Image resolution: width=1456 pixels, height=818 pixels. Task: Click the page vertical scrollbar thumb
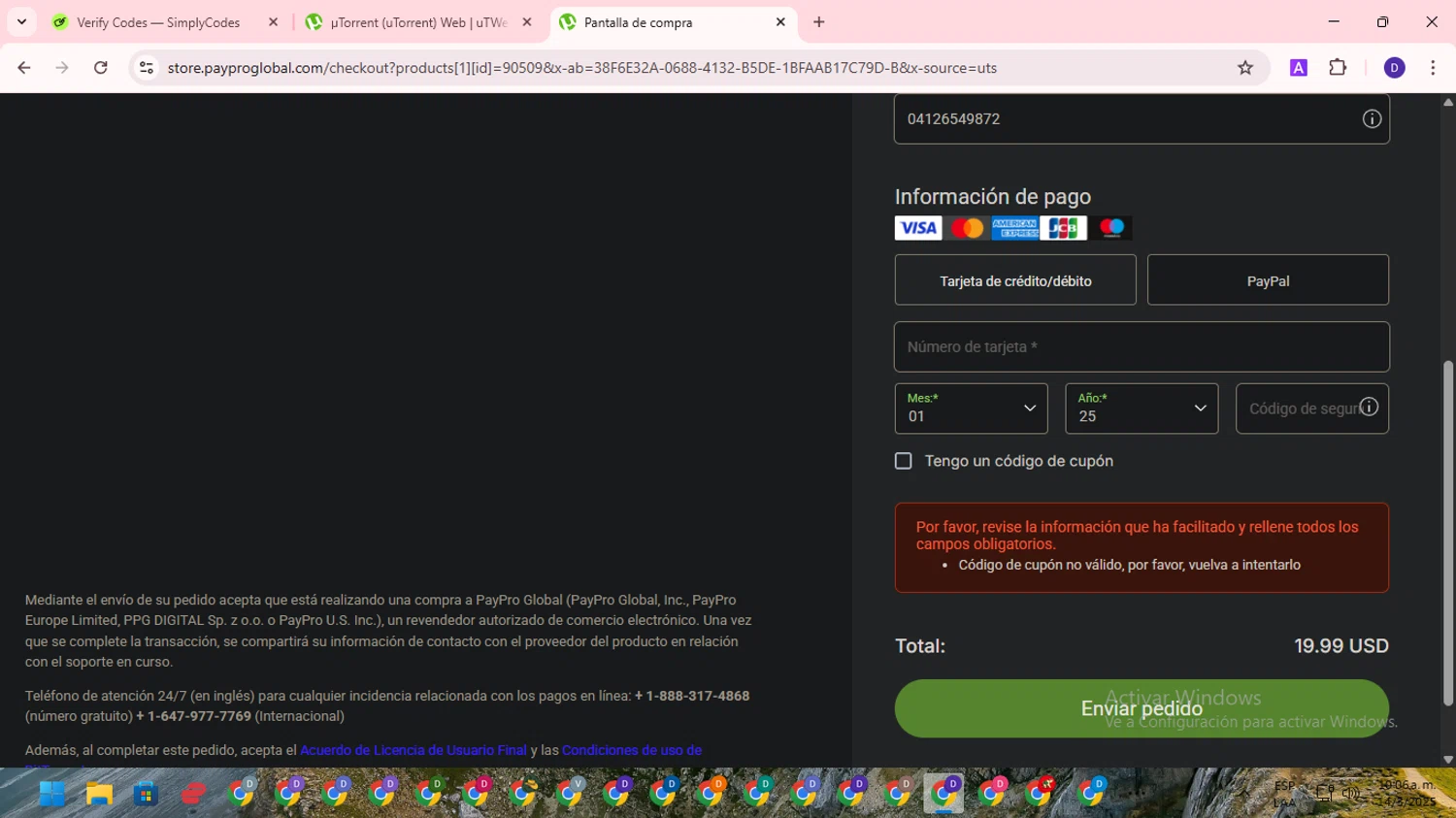tap(1448, 532)
